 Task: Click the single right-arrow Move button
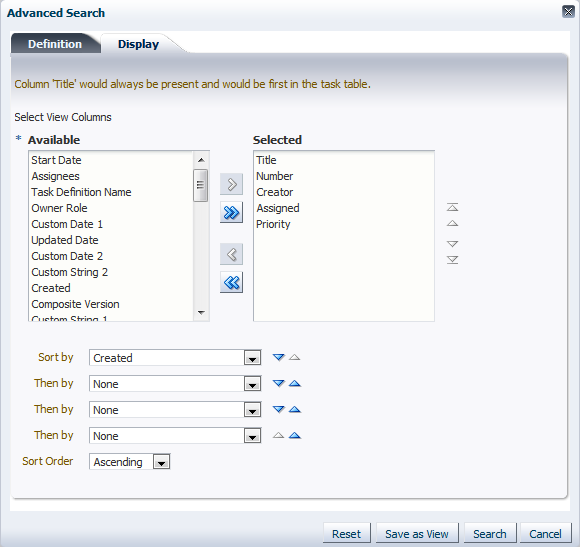[x=231, y=184]
